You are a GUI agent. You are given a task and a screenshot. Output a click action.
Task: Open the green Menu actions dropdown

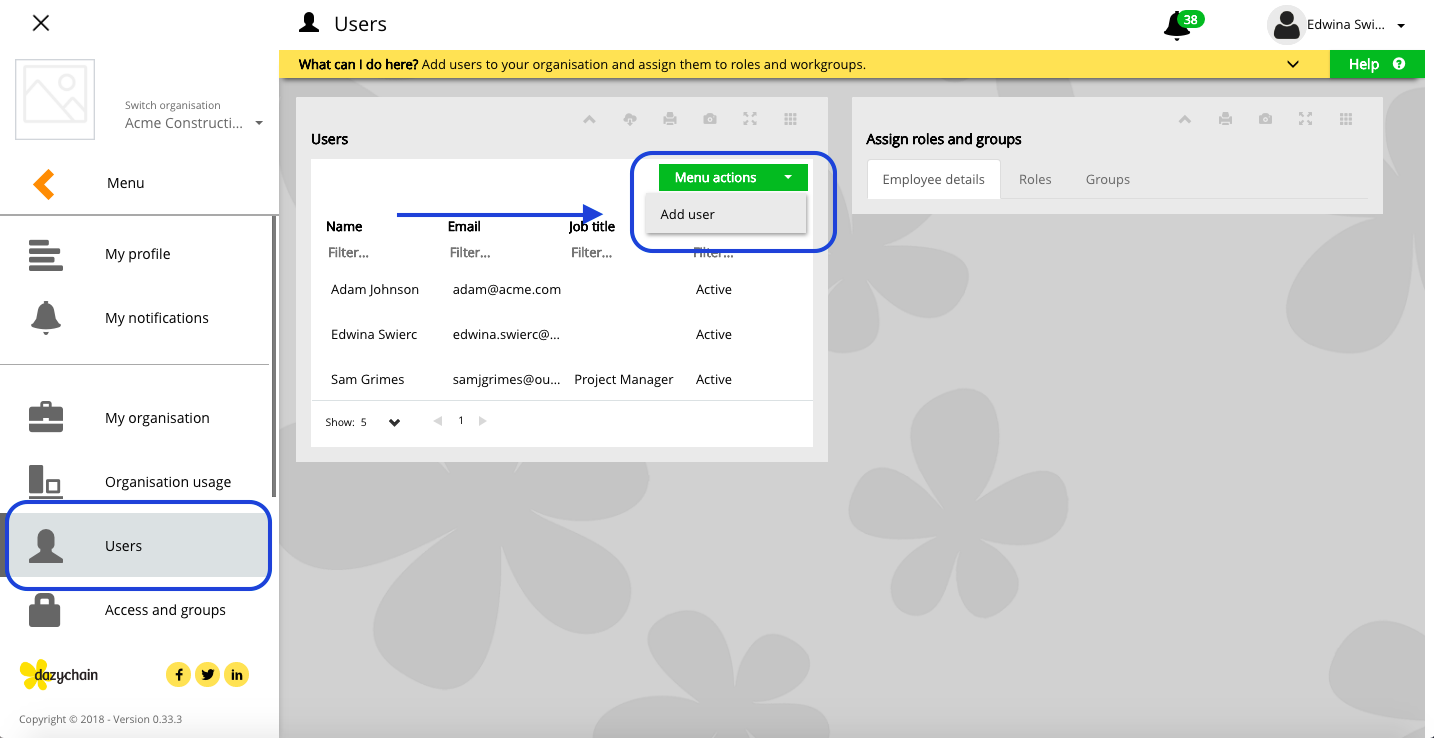tap(733, 177)
